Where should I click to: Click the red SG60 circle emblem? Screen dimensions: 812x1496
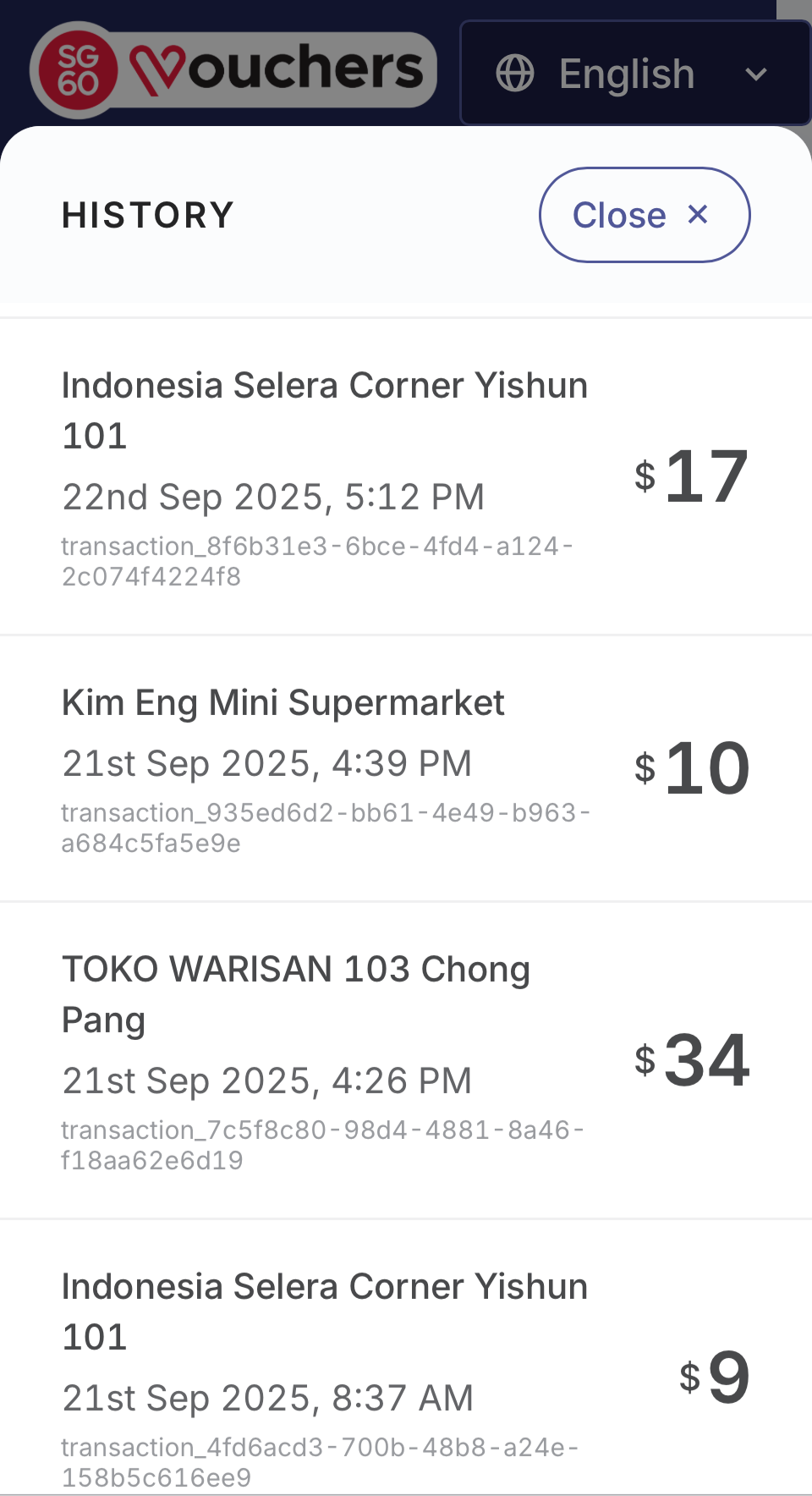point(78,70)
